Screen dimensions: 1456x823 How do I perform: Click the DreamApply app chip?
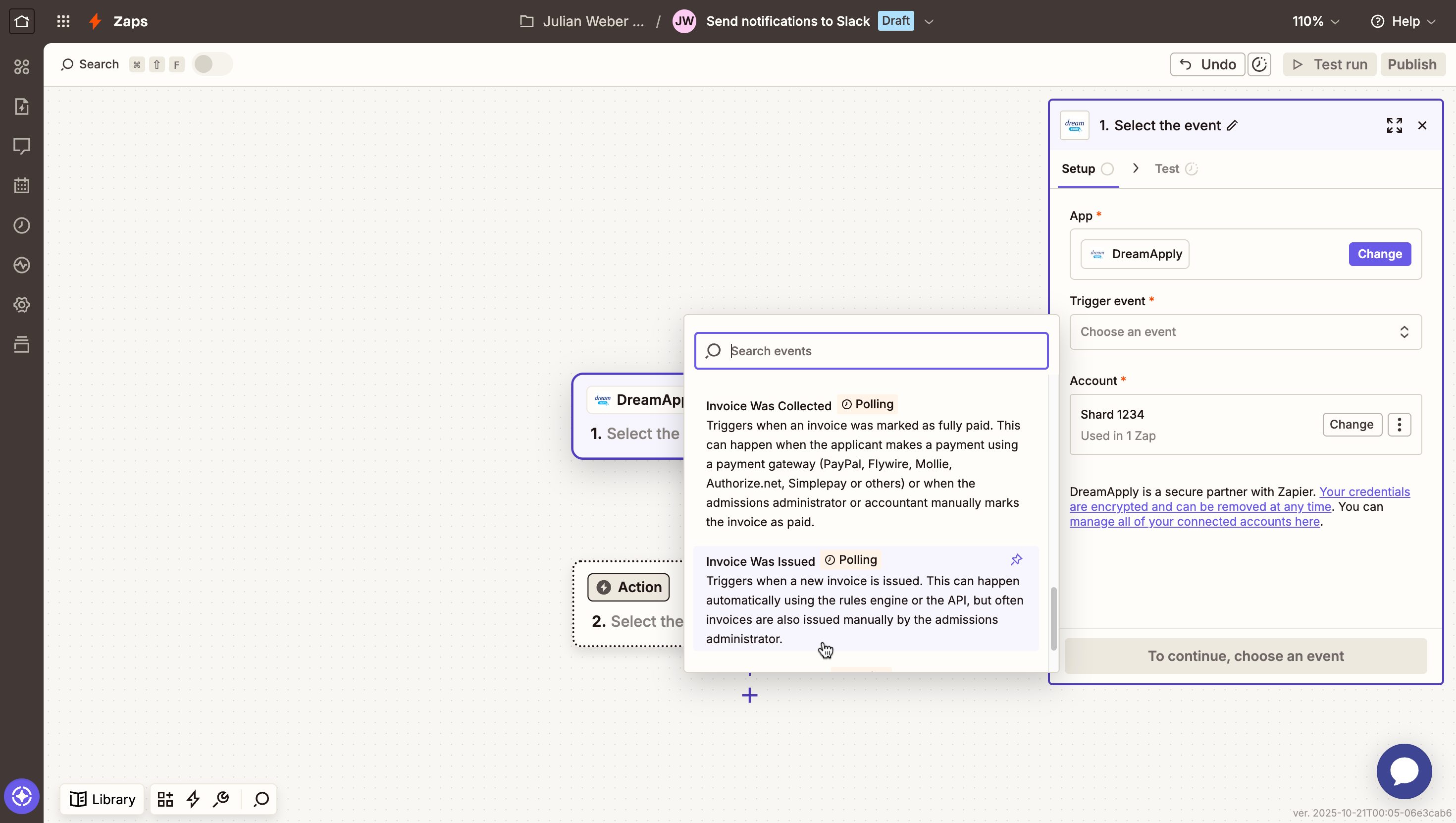1135,254
